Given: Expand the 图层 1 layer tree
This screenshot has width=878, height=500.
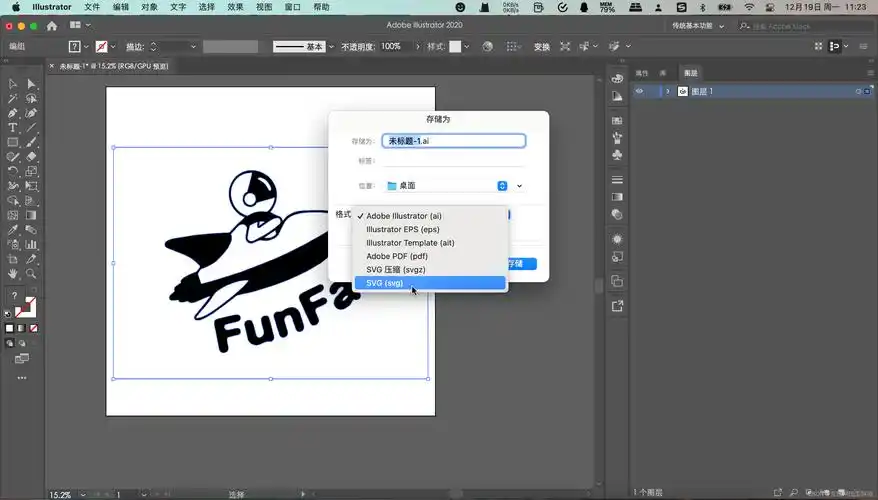Looking at the screenshot, I should (667, 91).
